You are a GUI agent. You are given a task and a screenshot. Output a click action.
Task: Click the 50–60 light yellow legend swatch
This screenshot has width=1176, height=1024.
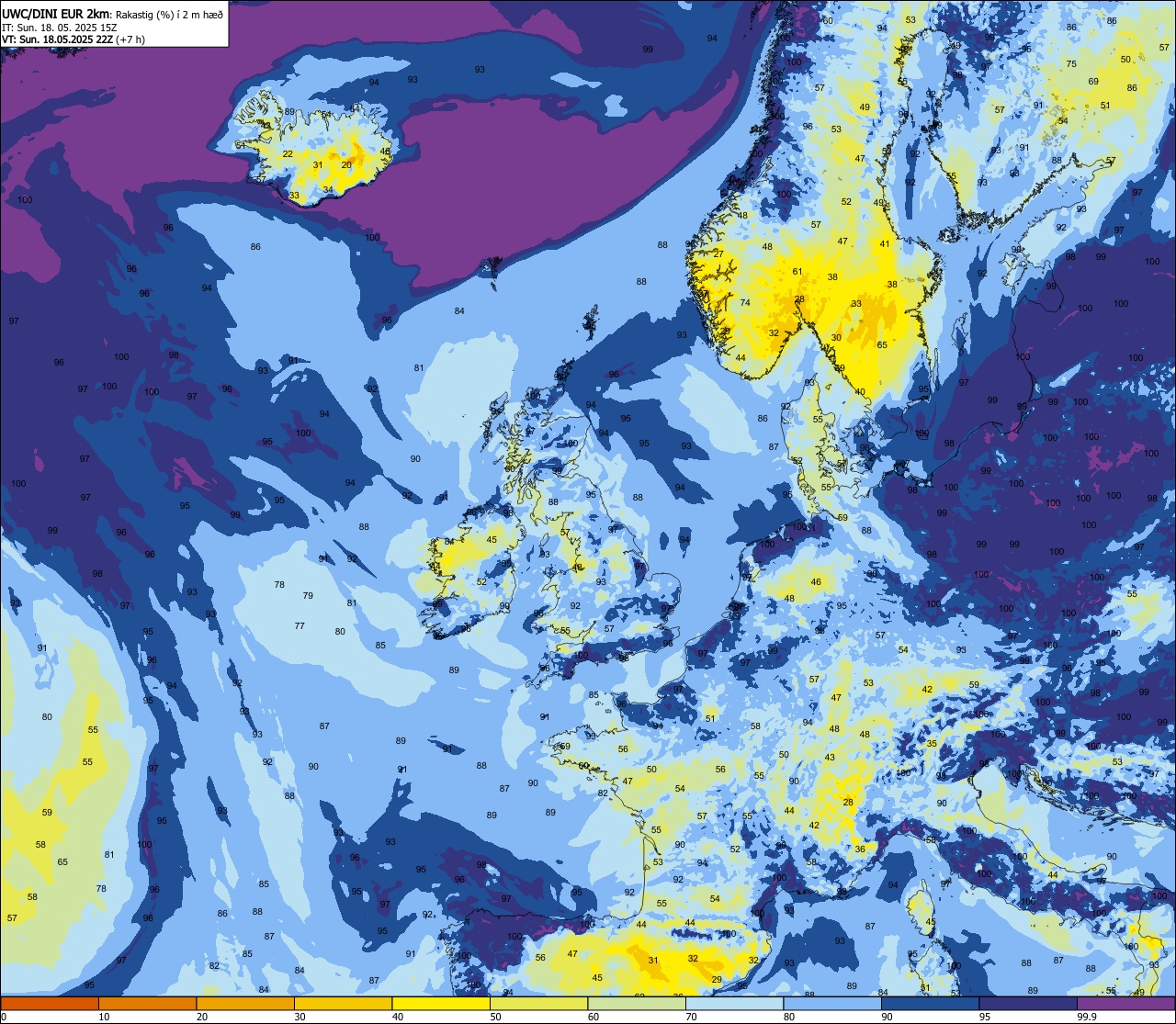click(538, 1003)
